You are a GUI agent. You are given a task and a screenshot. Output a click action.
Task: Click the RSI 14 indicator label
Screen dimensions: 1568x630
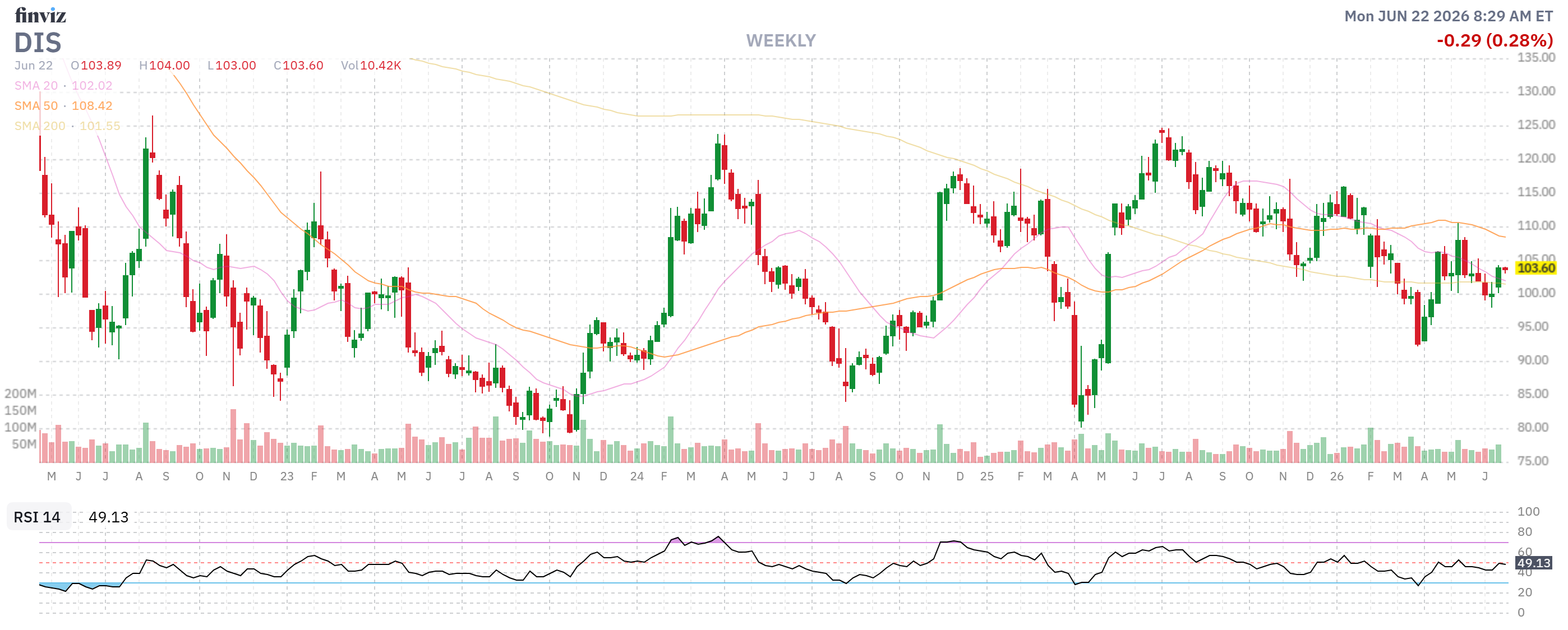[x=37, y=517]
